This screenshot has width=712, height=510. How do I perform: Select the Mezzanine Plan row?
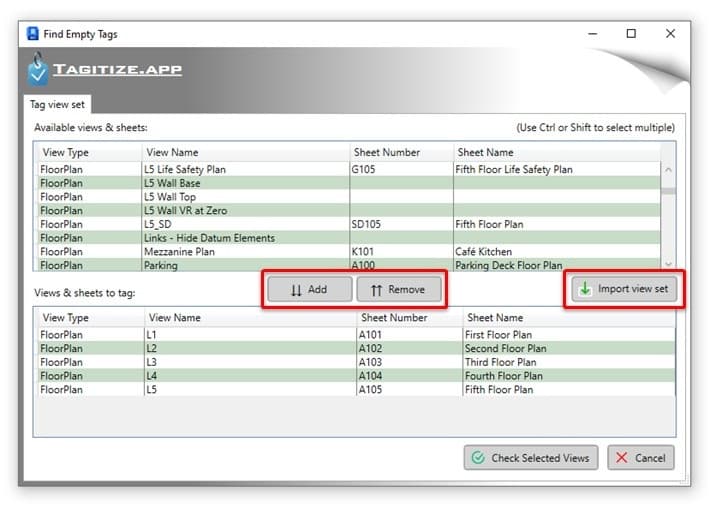pyautogui.click(x=348, y=251)
